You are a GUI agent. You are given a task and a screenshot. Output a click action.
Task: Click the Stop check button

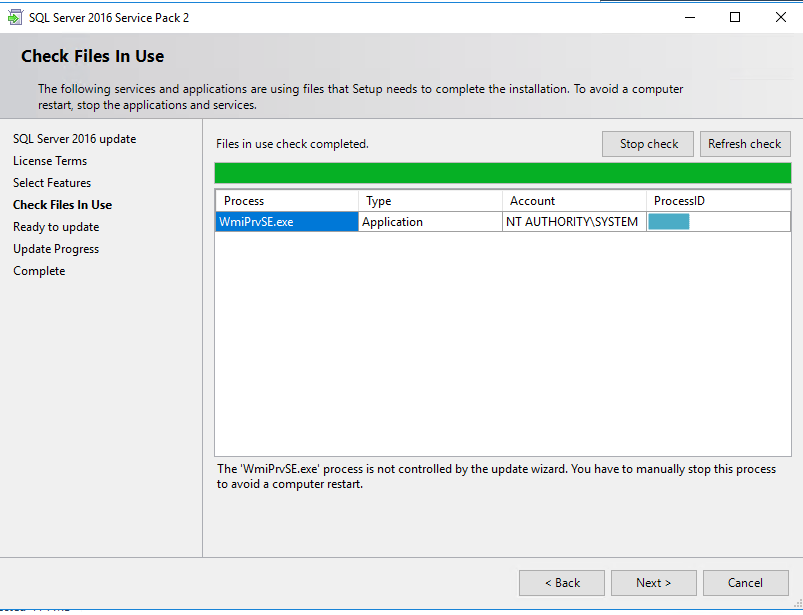click(648, 144)
